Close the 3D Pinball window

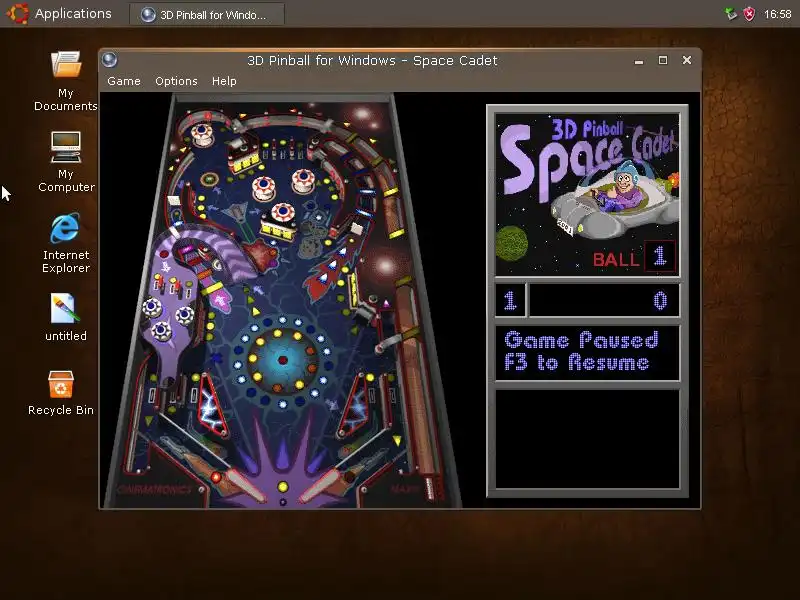pyautogui.click(x=687, y=60)
